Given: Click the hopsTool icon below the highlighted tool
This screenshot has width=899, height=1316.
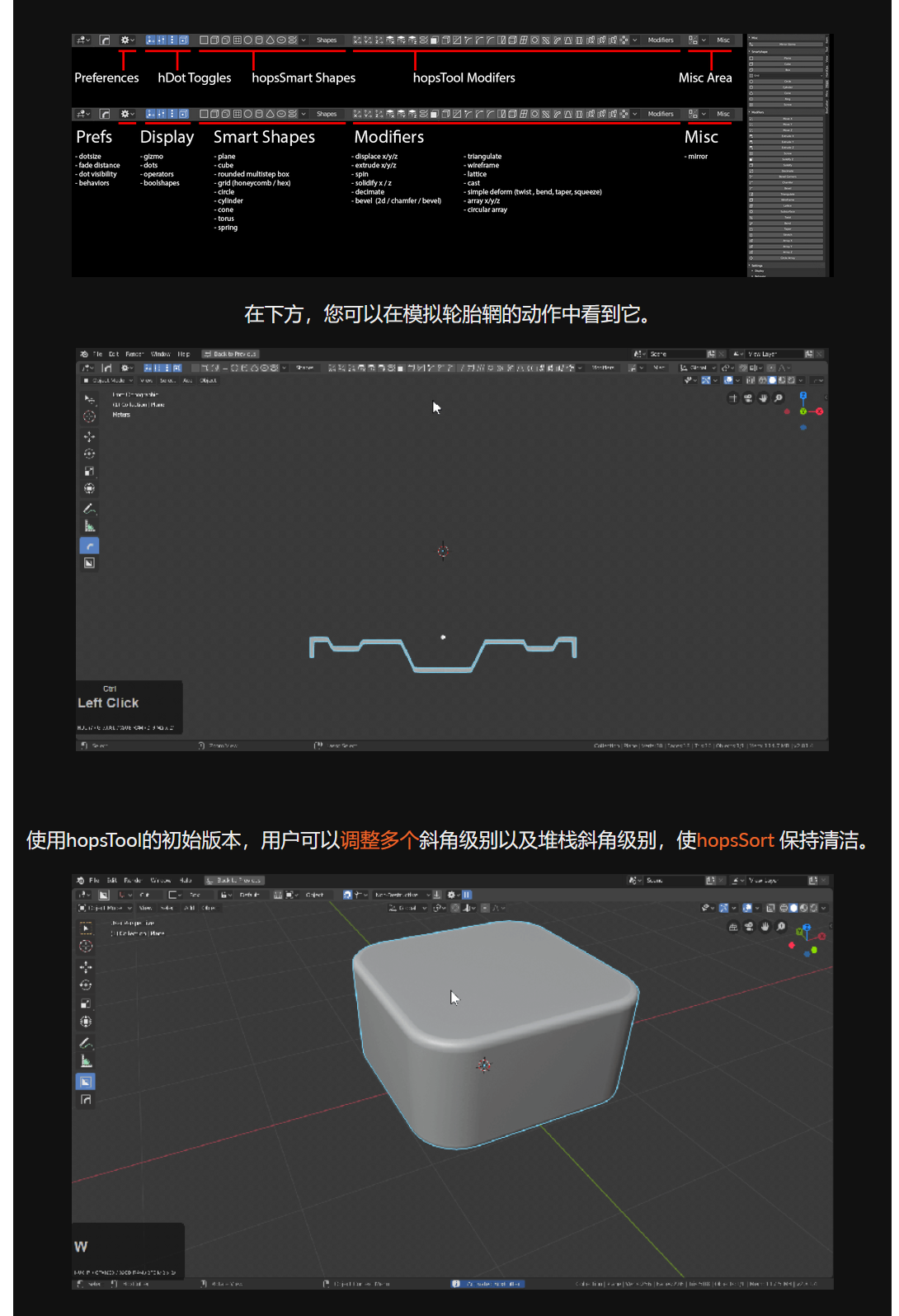Looking at the screenshot, I should [86, 1100].
